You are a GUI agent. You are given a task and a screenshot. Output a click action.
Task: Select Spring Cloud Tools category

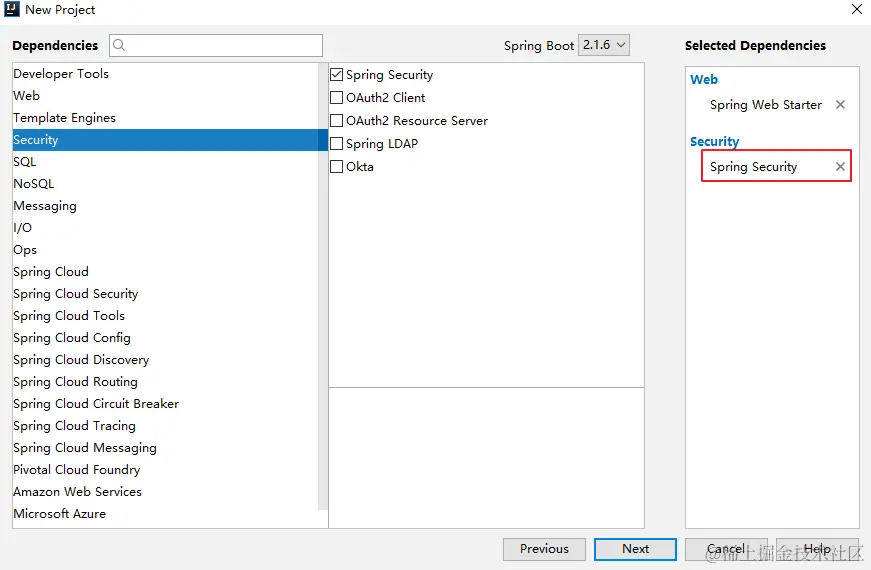(x=166, y=316)
